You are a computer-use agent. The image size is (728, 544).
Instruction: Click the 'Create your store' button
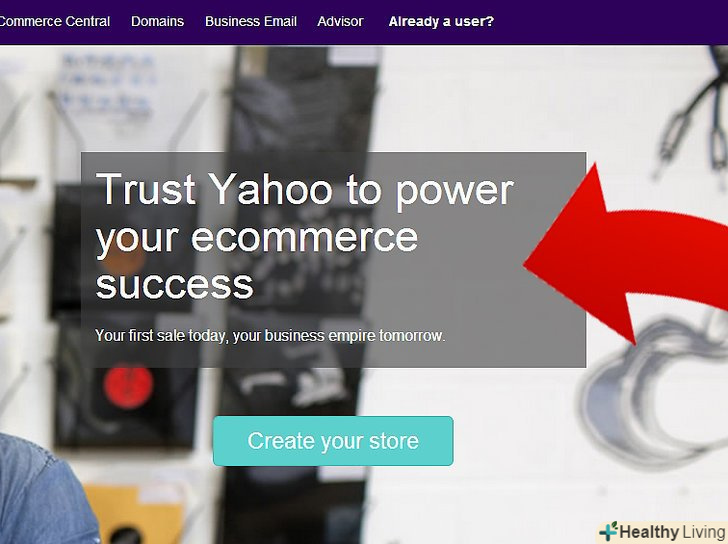[x=333, y=441]
